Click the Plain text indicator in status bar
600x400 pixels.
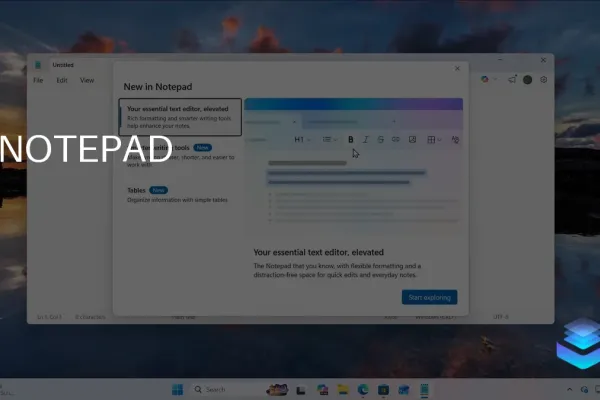[183, 317]
